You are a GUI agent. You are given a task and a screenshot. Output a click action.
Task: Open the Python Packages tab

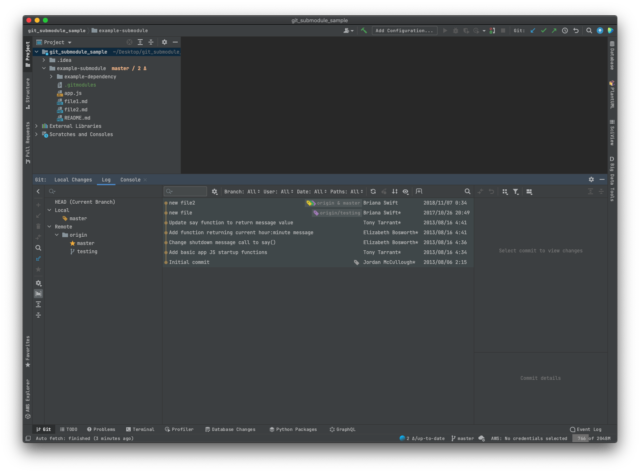tap(293, 429)
